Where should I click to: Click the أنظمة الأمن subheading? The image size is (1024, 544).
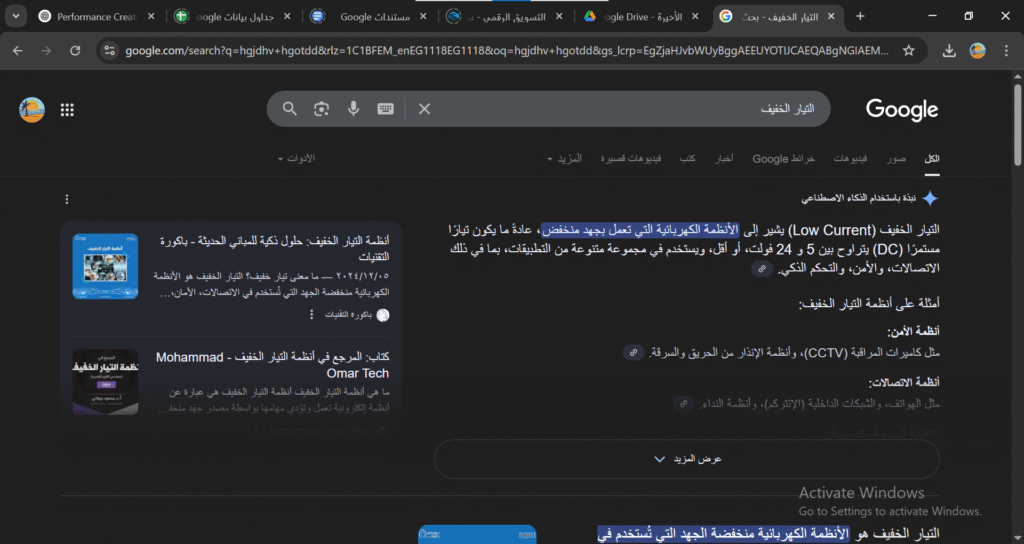click(x=913, y=332)
